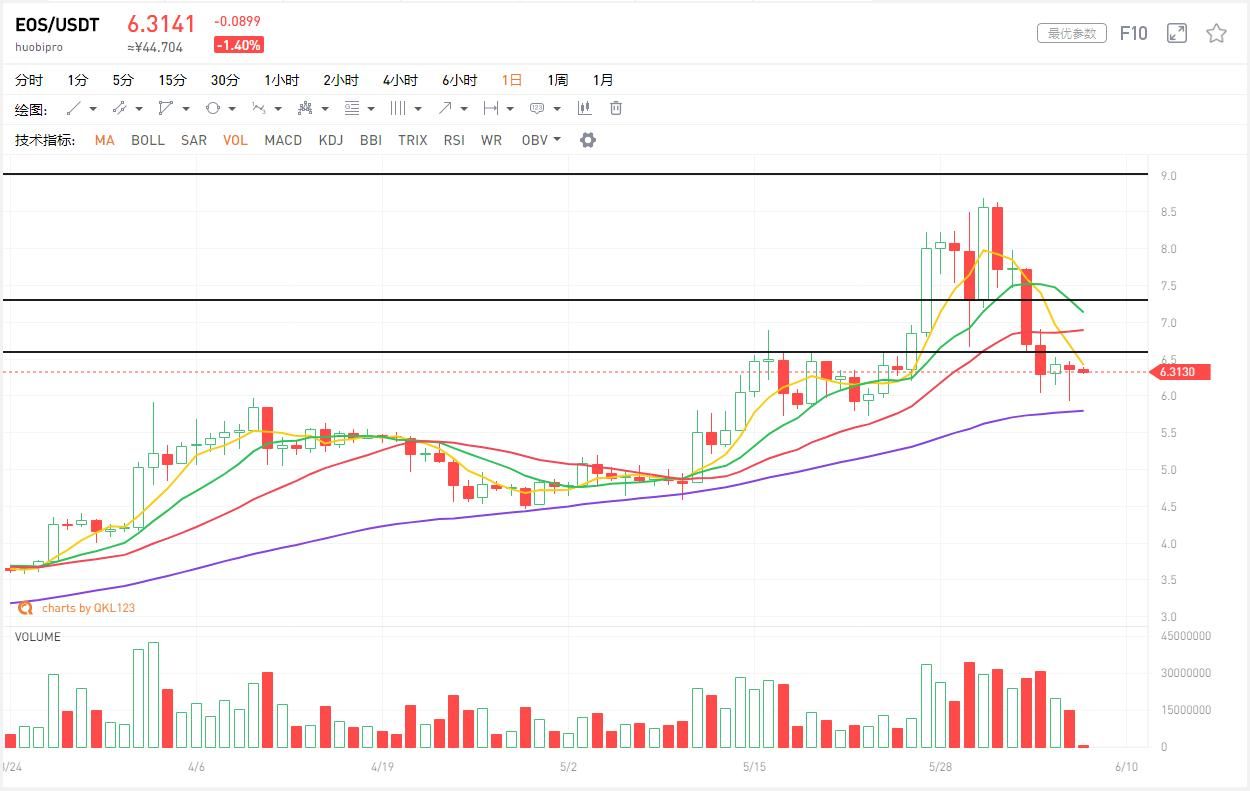Toggle the BBI indicator
This screenshot has width=1250, height=791.
pyautogui.click(x=371, y=140)
